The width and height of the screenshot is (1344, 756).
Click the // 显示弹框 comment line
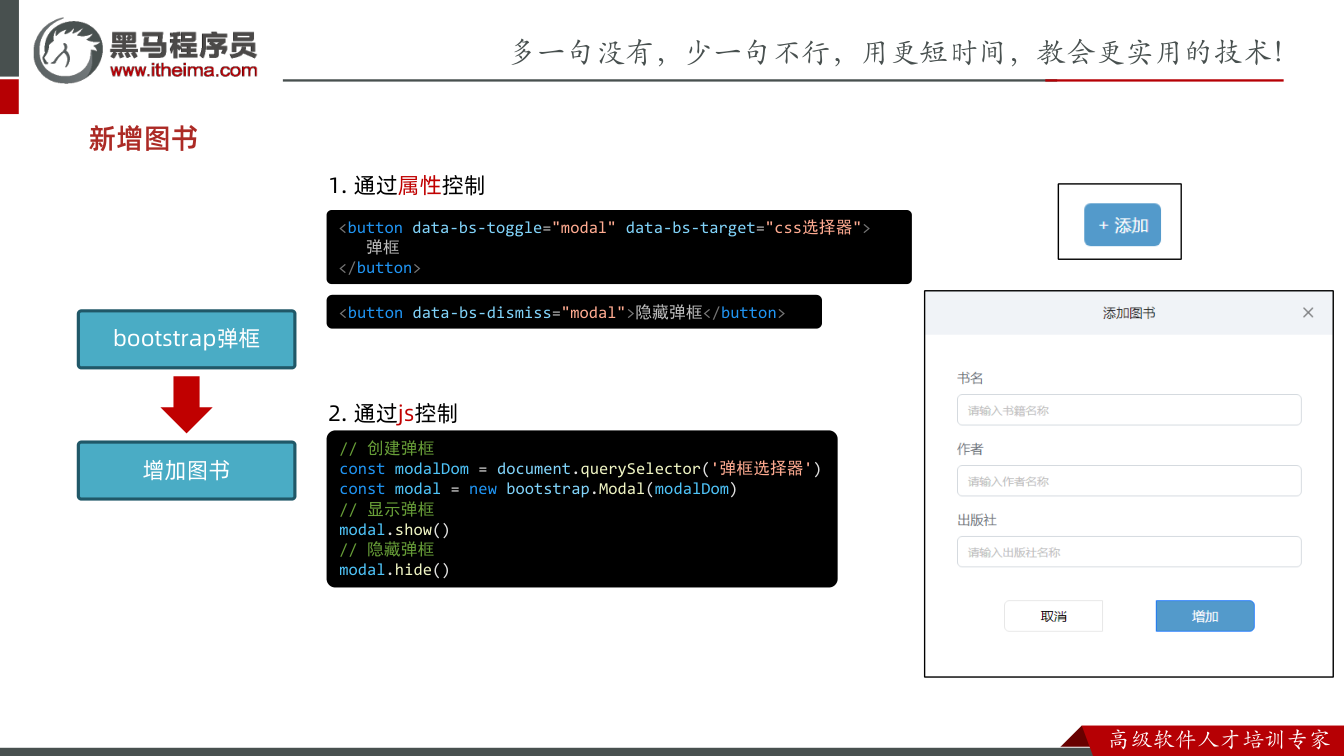pos(387,509)
